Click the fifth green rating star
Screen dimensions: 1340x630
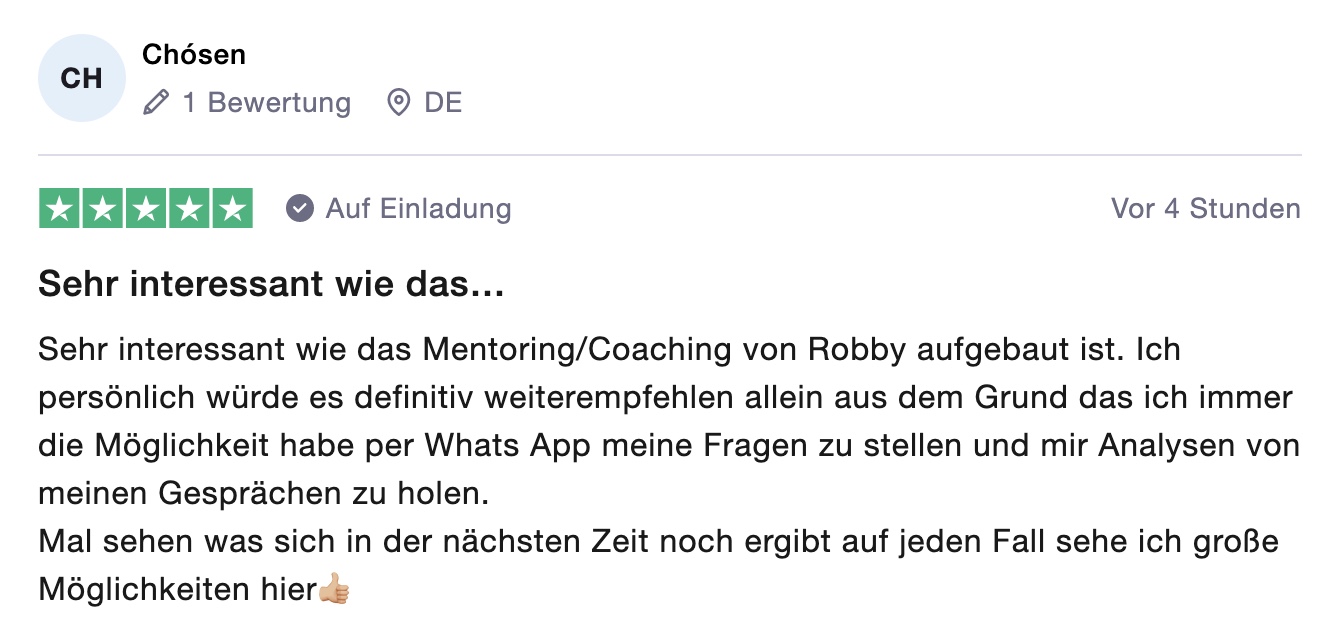click(232, 208)
